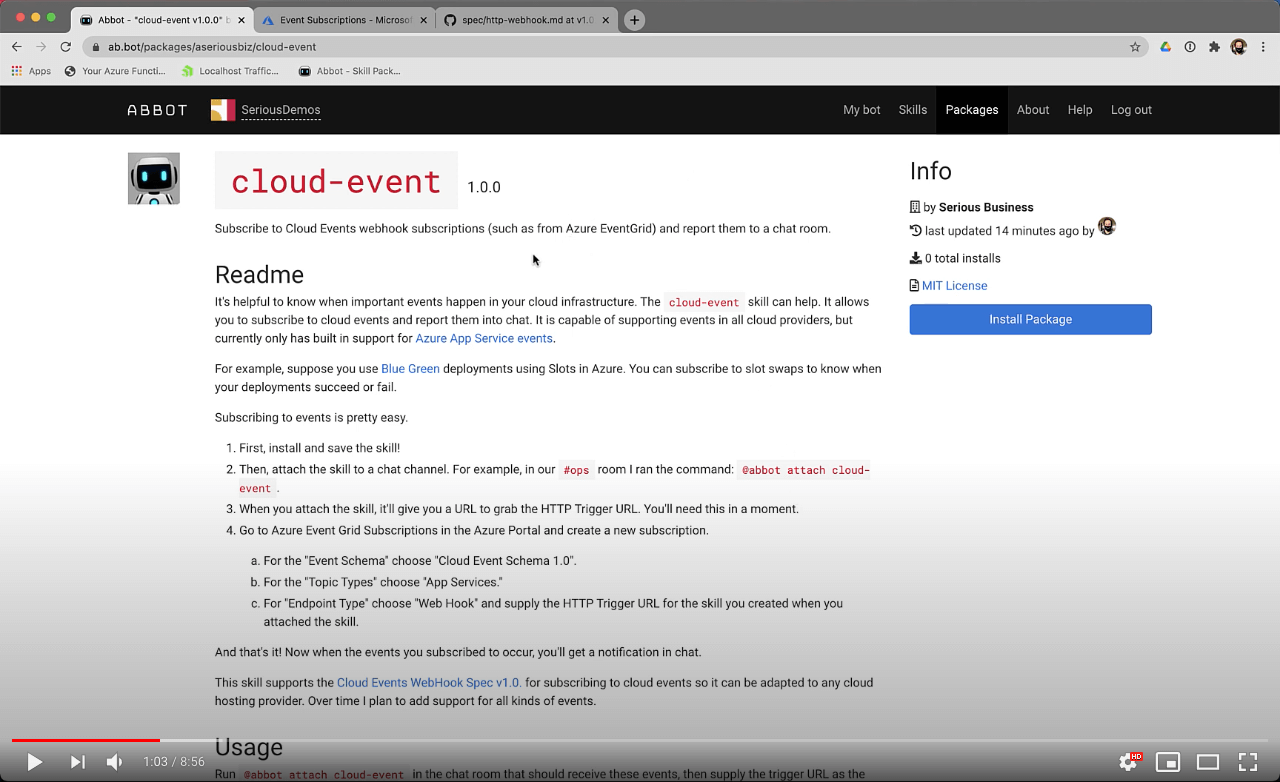Click the site info lock icon
1280x782 pixels.
(x=96, y=47)
